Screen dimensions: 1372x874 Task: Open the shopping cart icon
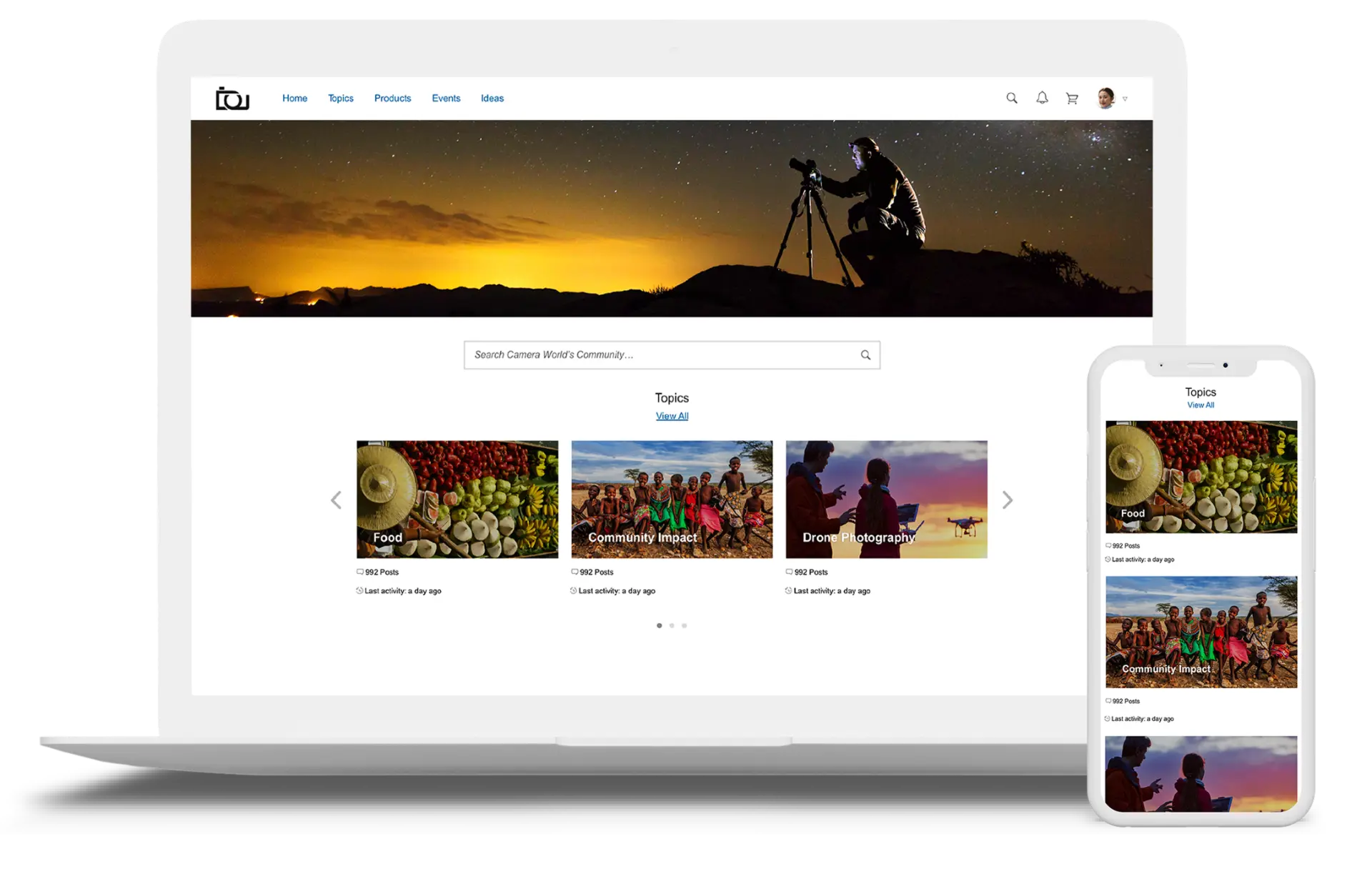(x=1072, y=99)
